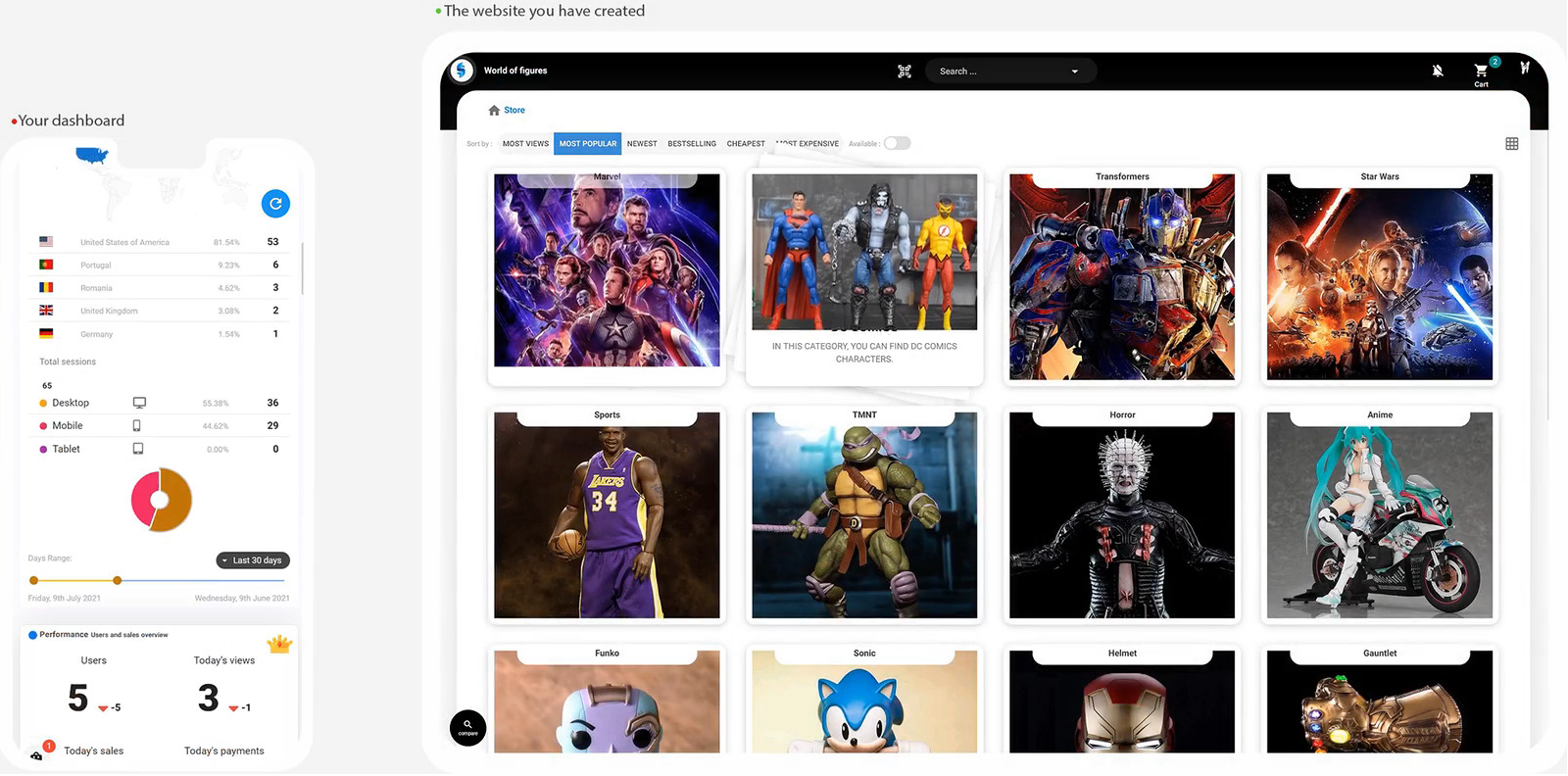Expand the Search dropdown arrow

pos(1075,72)
